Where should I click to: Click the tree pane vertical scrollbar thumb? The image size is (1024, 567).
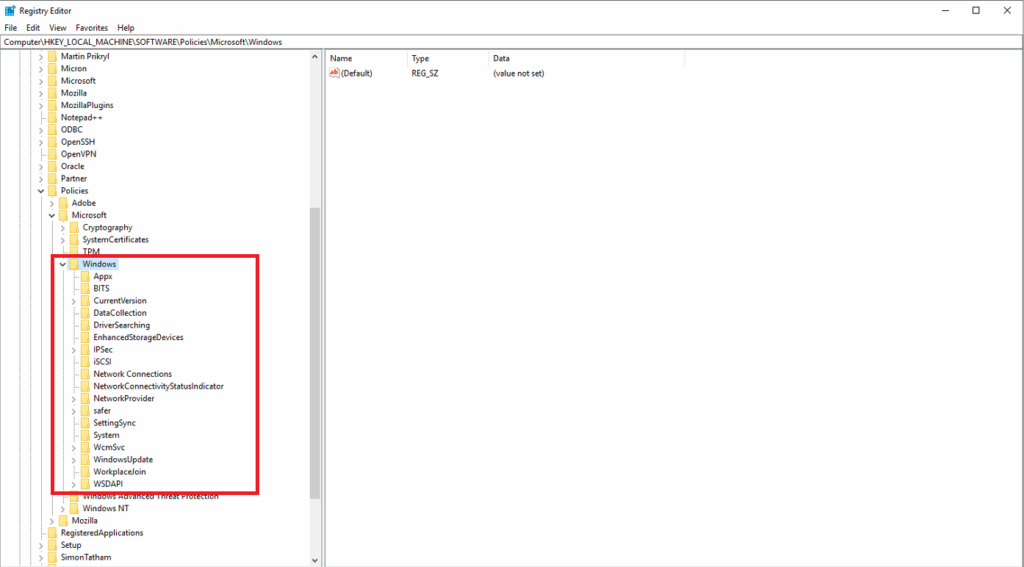[x=315, y=353]
